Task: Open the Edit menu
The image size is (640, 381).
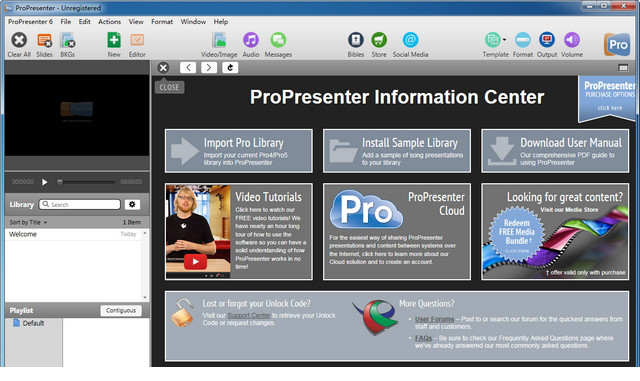Action: coord(84,22)
